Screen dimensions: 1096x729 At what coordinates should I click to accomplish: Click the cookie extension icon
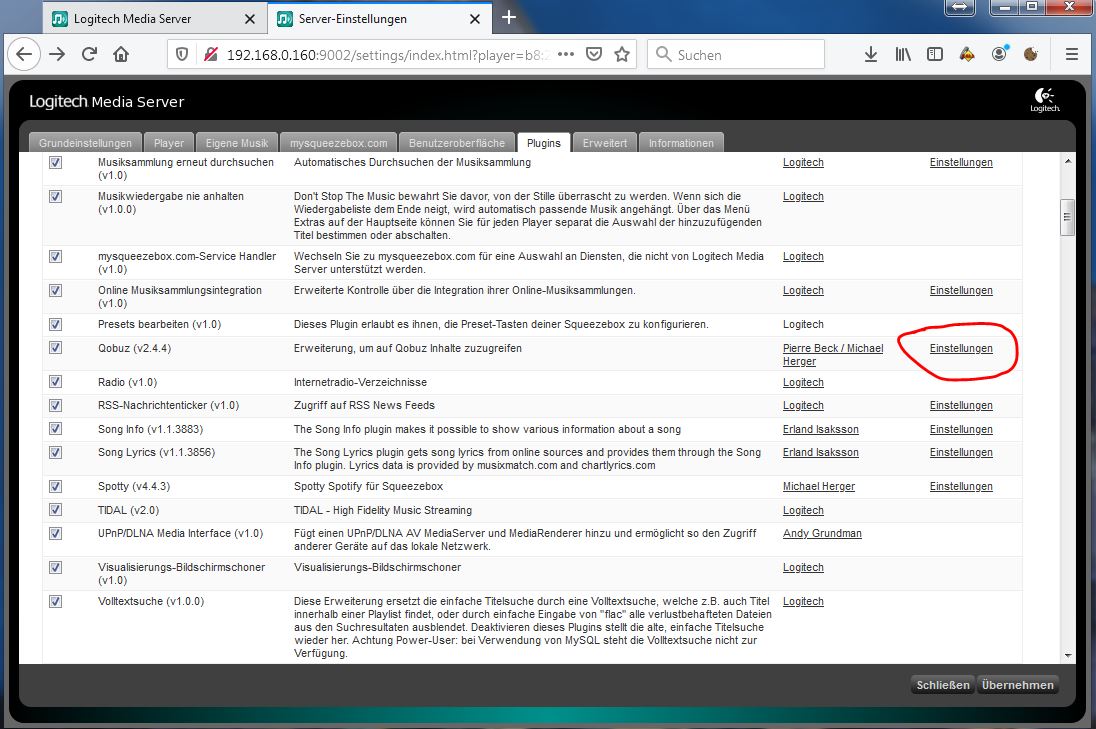coord(1030,54)
